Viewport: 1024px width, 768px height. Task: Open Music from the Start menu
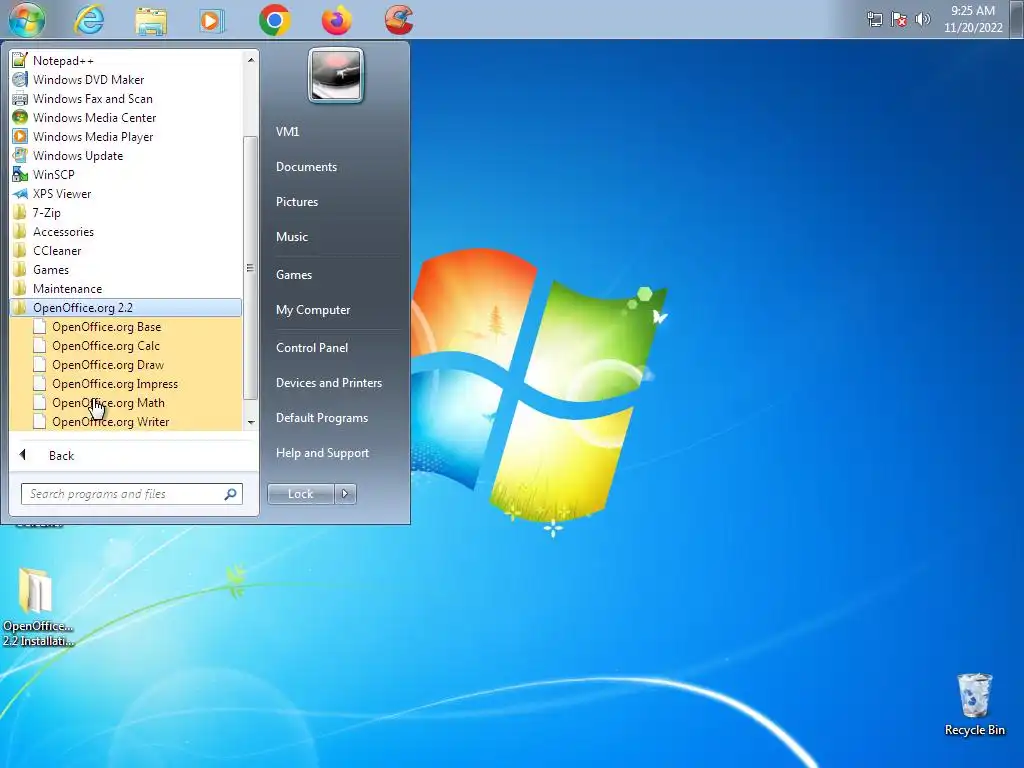click(291, 237)
